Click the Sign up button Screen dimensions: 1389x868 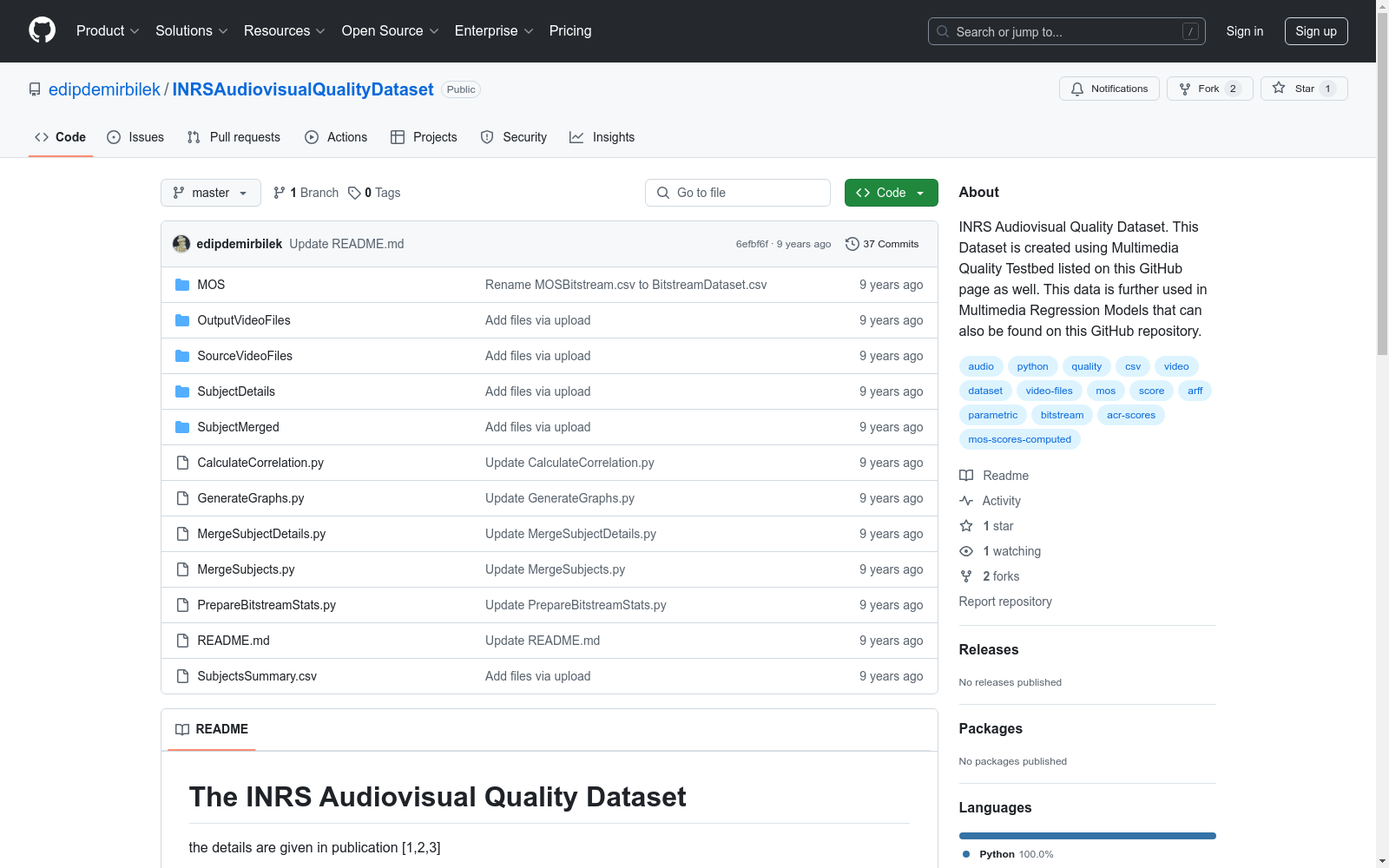click(x=1316, y=31)
